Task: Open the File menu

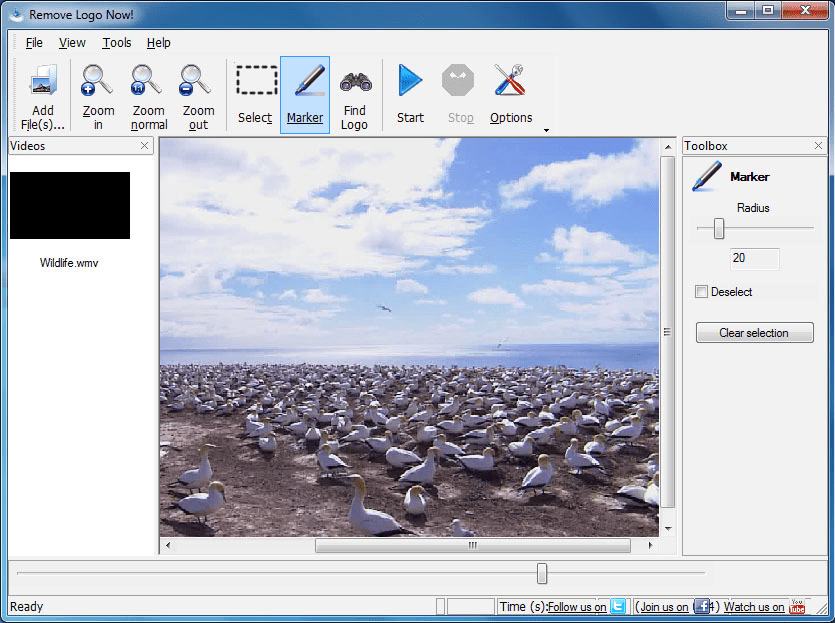Action: pos(33,43)
